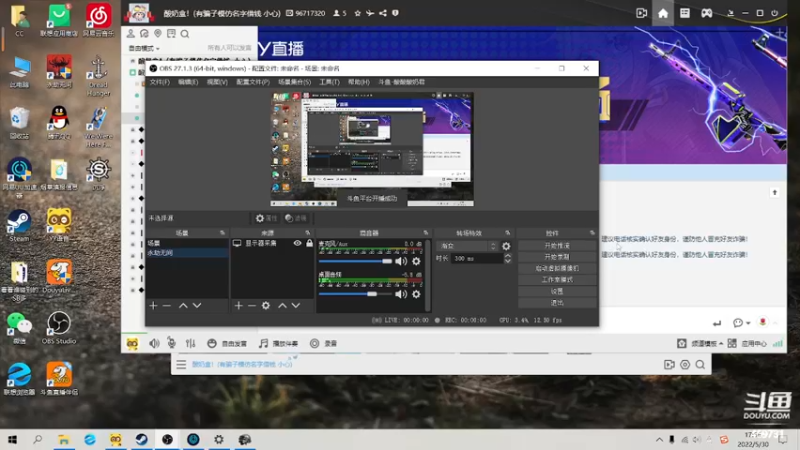Open the Tools menu in OBS

pos(329,82)
